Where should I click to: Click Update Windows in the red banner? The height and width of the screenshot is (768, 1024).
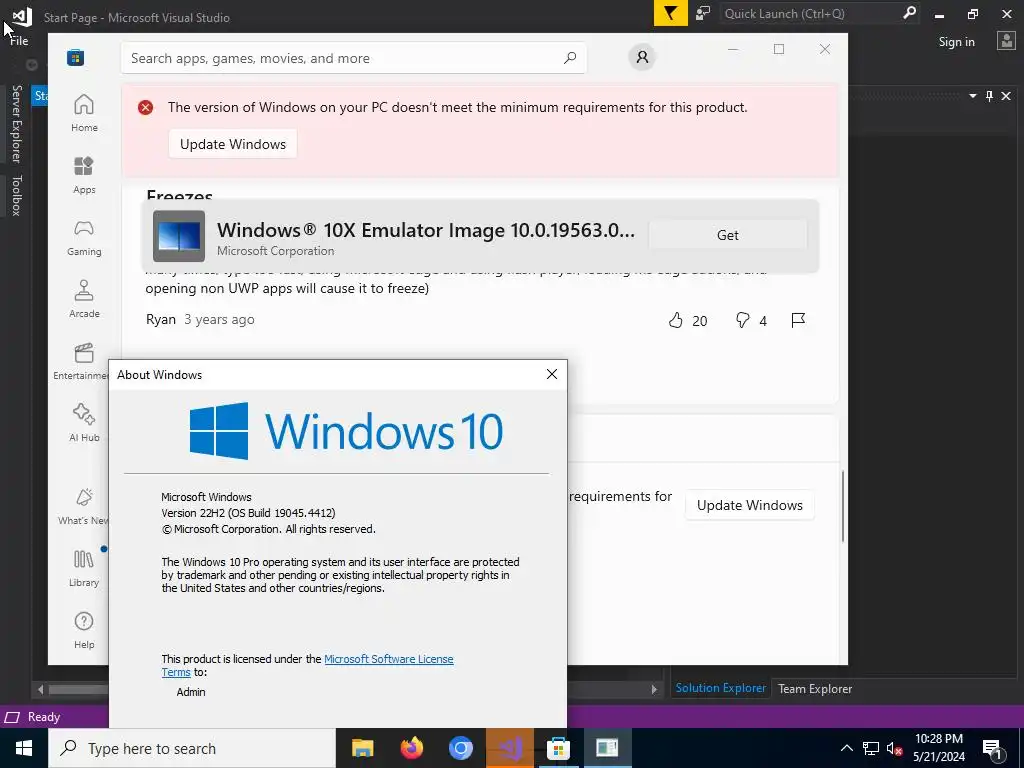(x=232, y=144)
